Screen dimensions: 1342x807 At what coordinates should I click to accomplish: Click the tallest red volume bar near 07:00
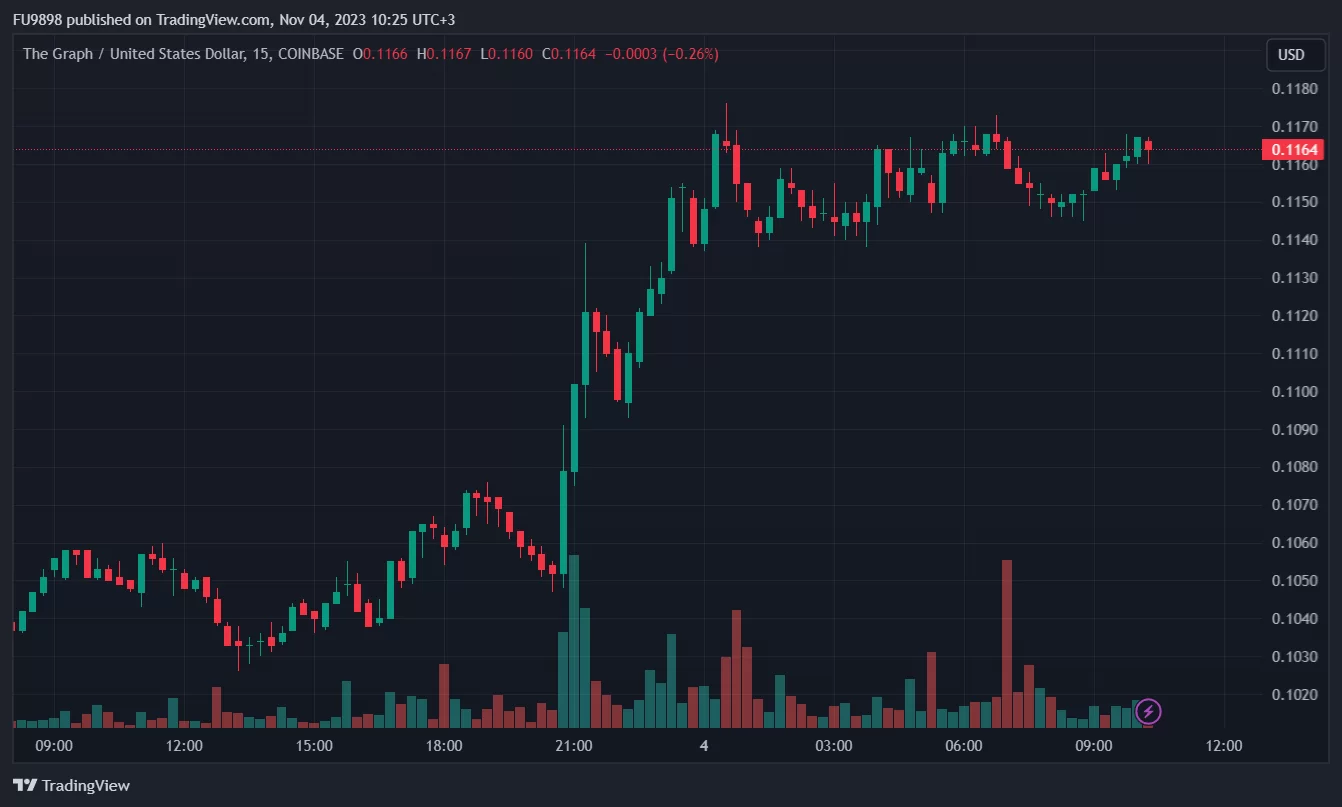(1006, 643)
